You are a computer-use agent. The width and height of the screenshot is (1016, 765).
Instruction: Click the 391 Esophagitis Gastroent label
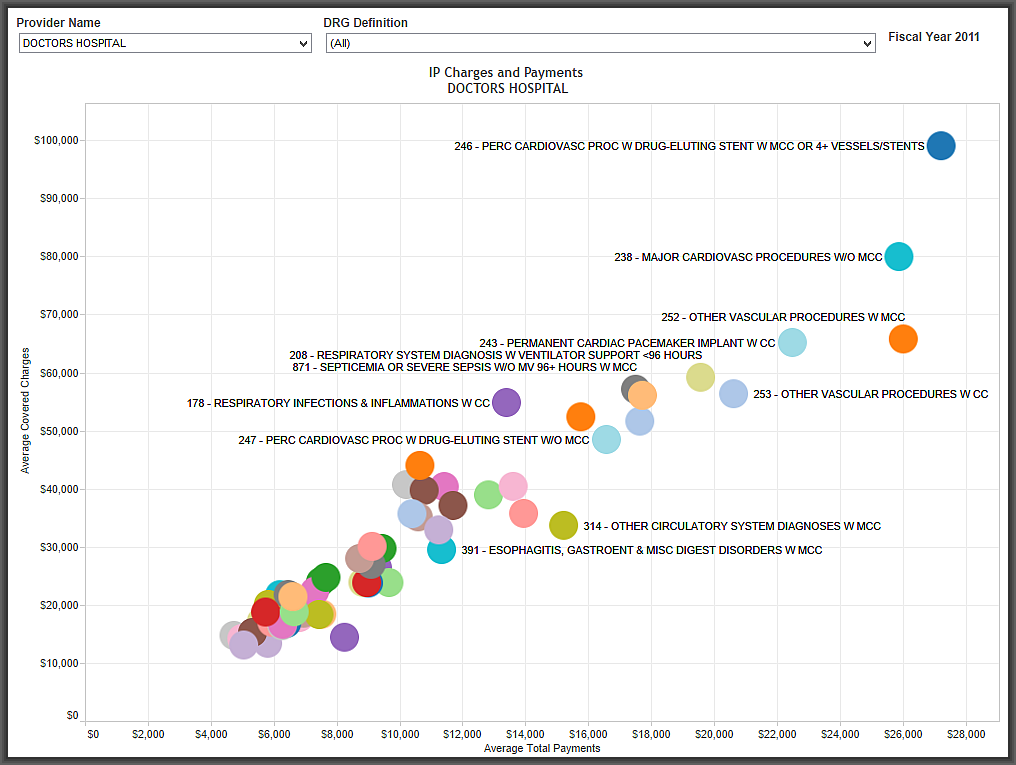click(x=641, y=550)
